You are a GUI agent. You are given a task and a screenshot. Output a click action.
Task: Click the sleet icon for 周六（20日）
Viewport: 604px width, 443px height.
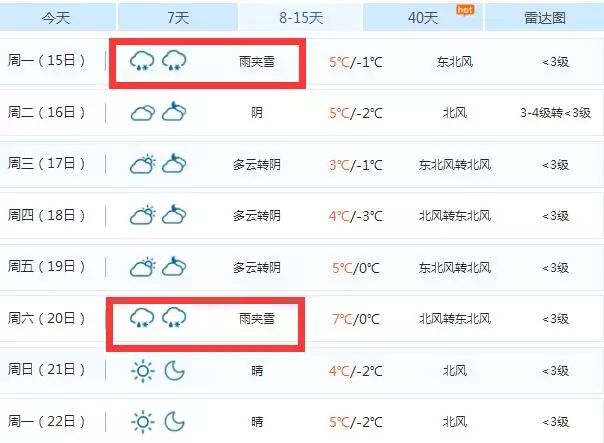tap(142, 319)
